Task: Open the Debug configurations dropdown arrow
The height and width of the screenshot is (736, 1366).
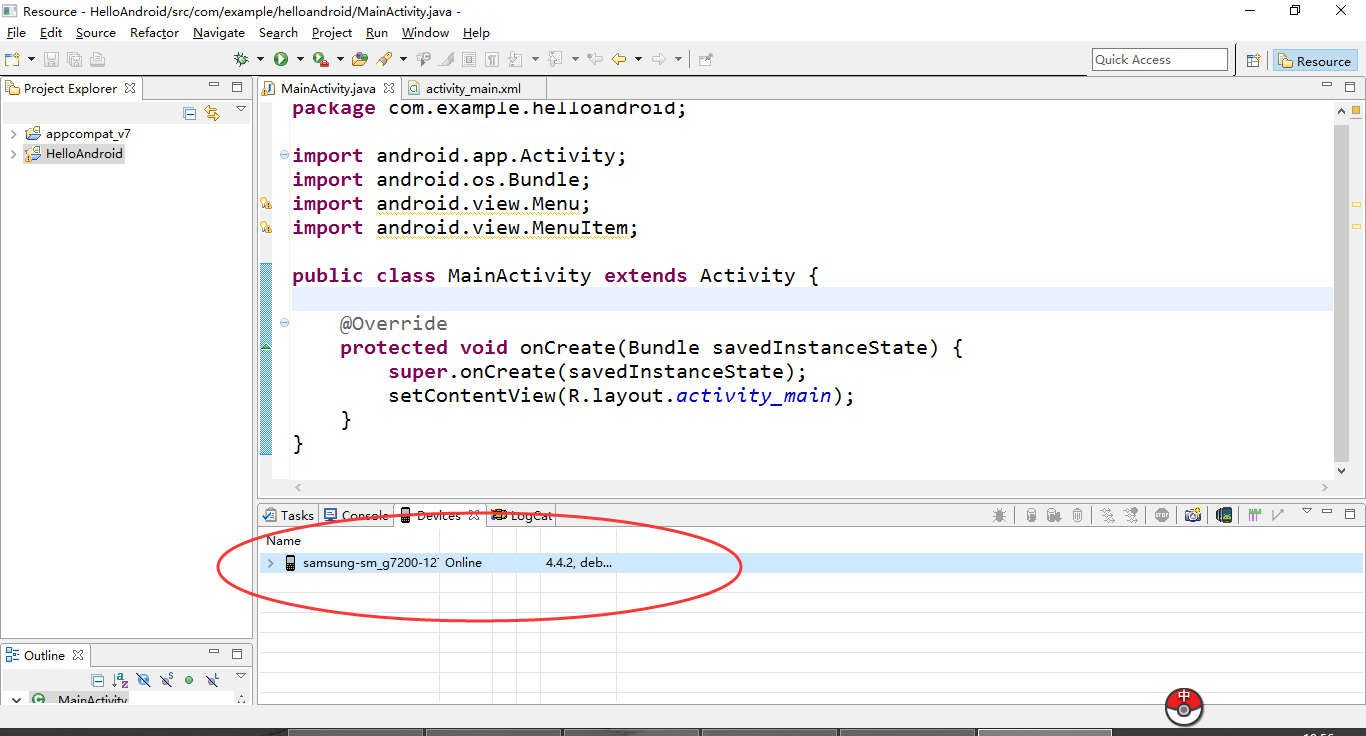Action: 260,59
